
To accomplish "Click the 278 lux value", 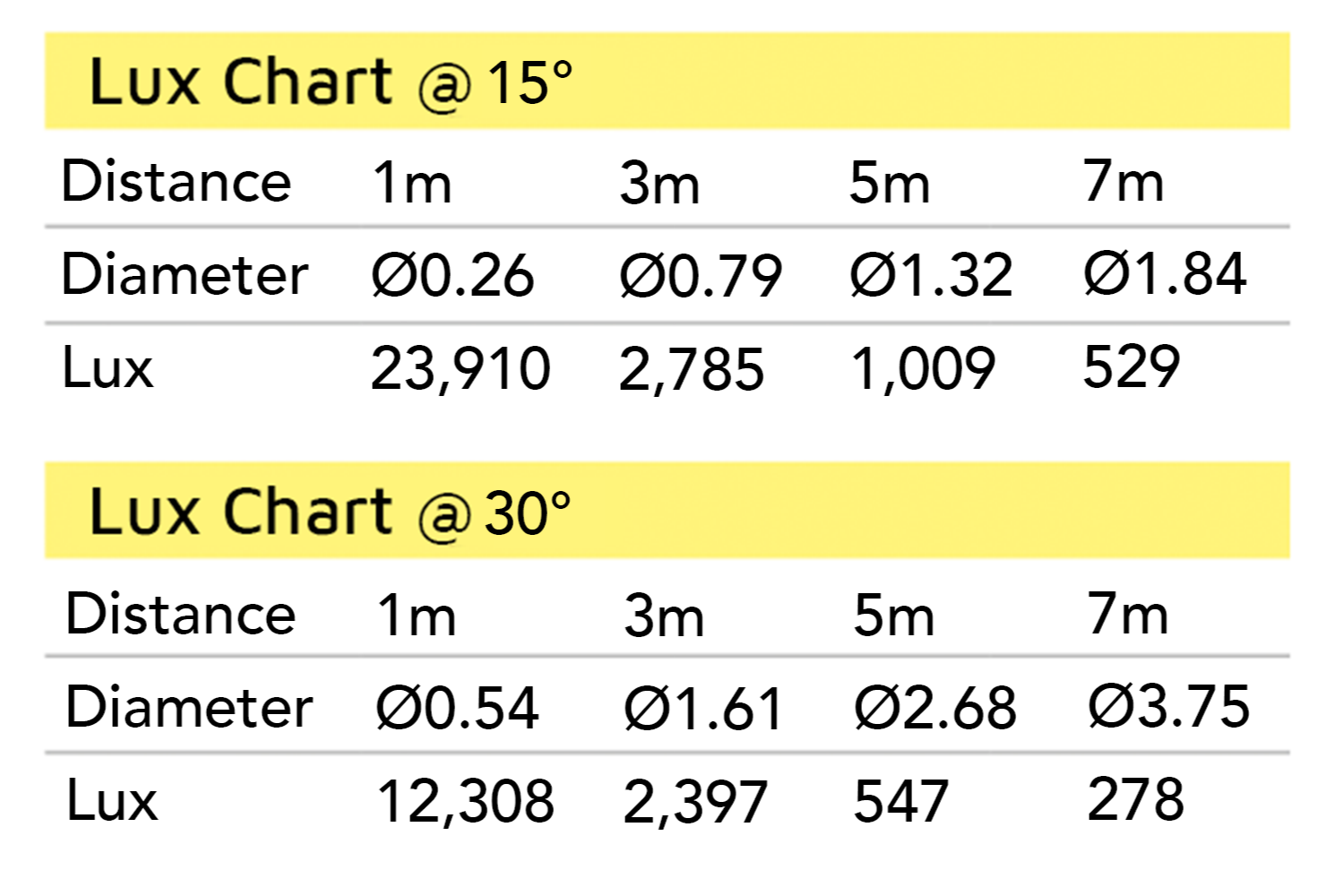I will 1135,798.
